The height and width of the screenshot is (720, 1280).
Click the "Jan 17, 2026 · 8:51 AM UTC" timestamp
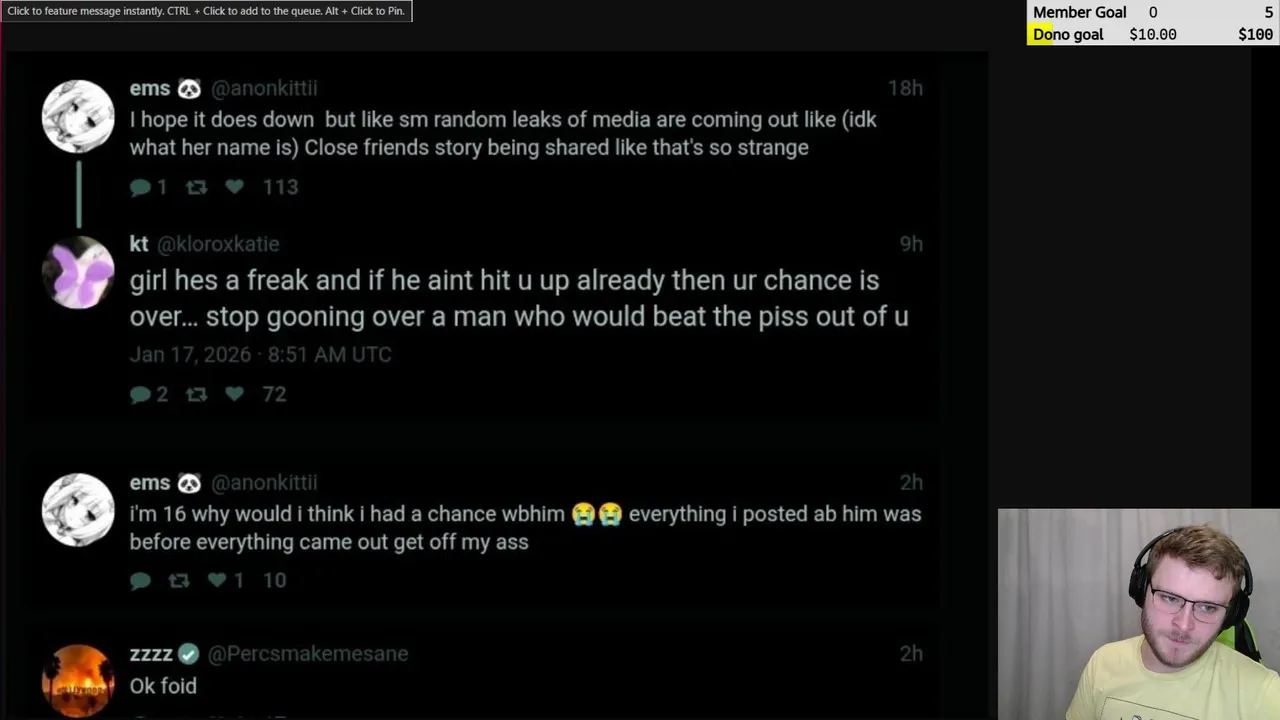point(260,355)
